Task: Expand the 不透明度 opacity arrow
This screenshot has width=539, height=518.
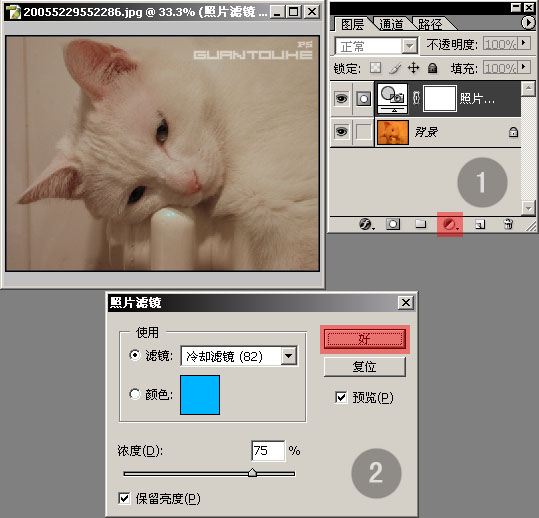Action: [524, 43]
